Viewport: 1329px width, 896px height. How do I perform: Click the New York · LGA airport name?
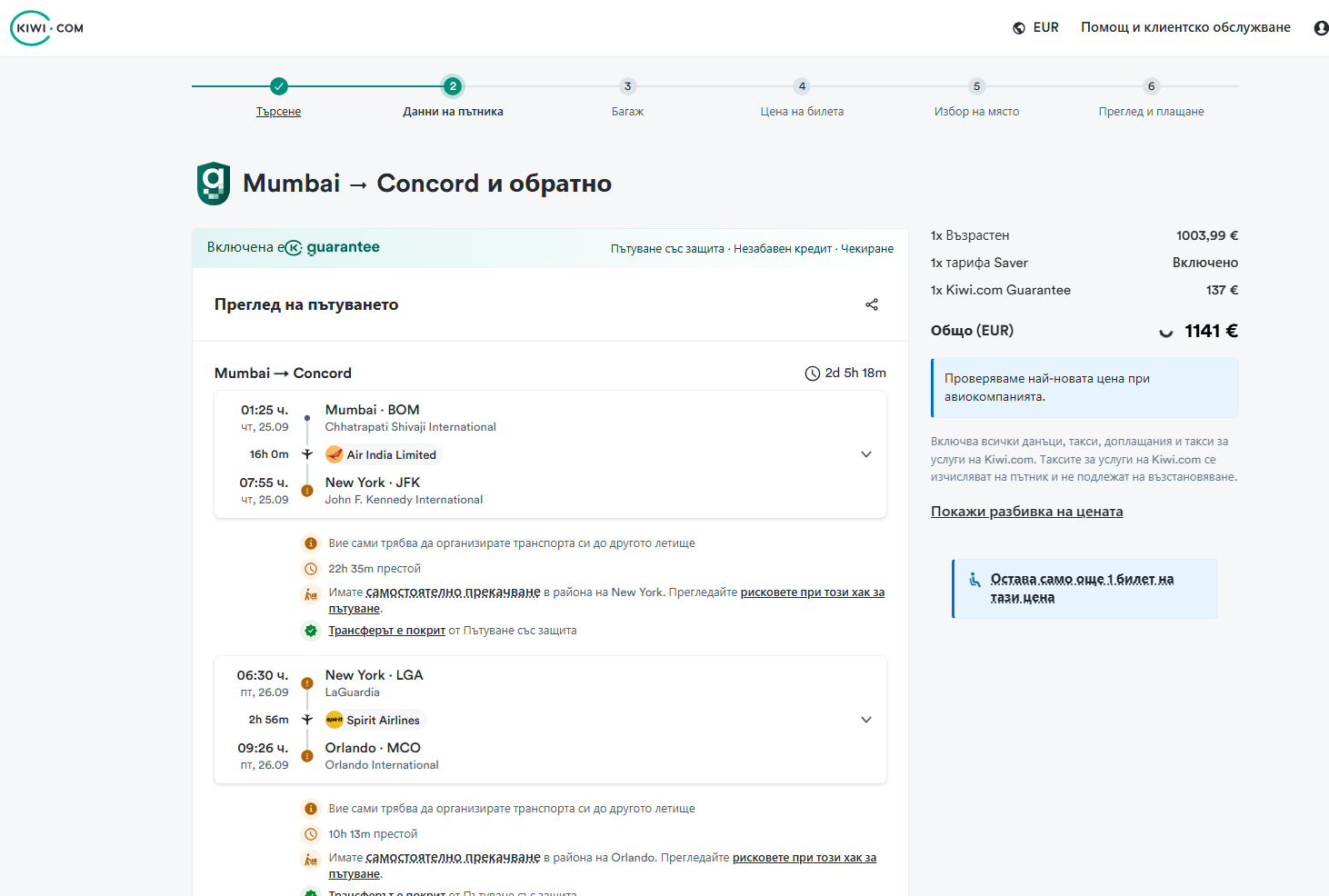[375, 676]
